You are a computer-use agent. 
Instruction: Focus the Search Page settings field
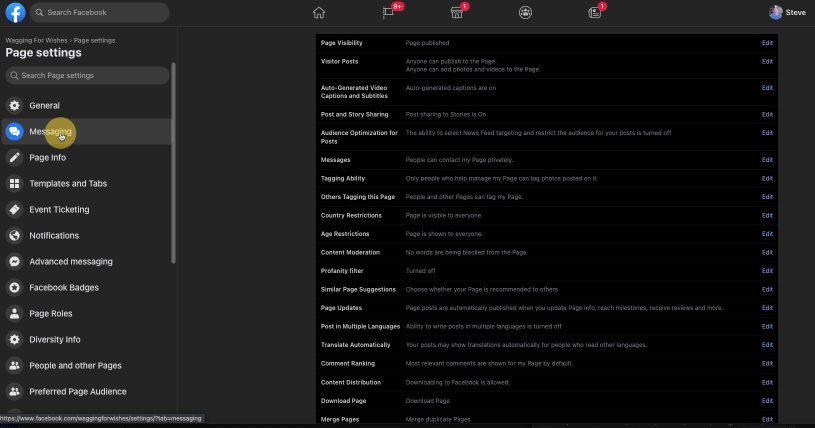coord(87,75)
